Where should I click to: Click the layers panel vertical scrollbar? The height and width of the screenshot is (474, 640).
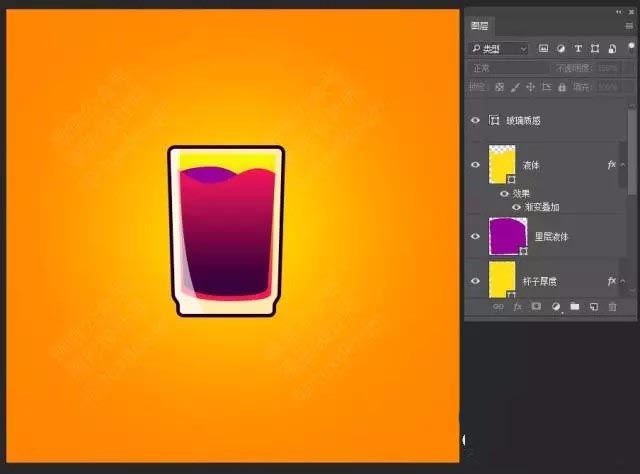(632, 151)
